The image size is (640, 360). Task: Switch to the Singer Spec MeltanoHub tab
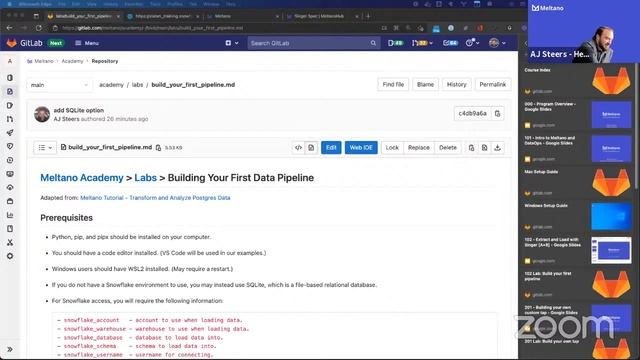(x=322, y=16)
